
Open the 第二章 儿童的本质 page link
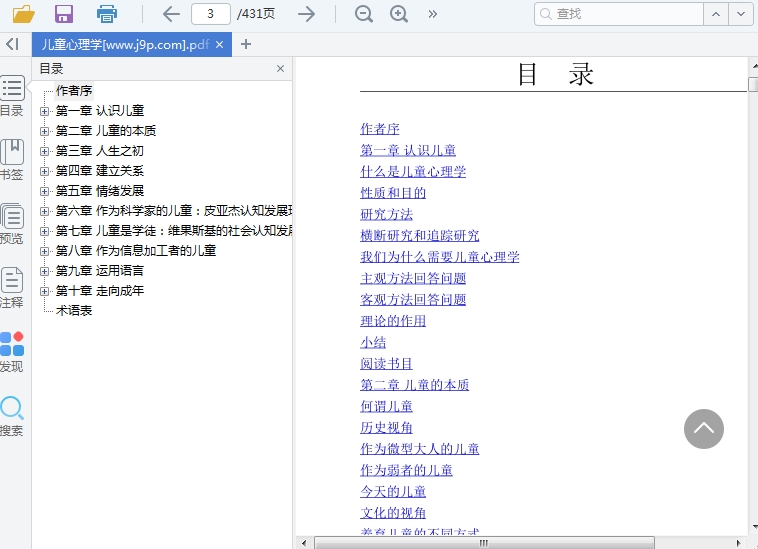point(414,385)
